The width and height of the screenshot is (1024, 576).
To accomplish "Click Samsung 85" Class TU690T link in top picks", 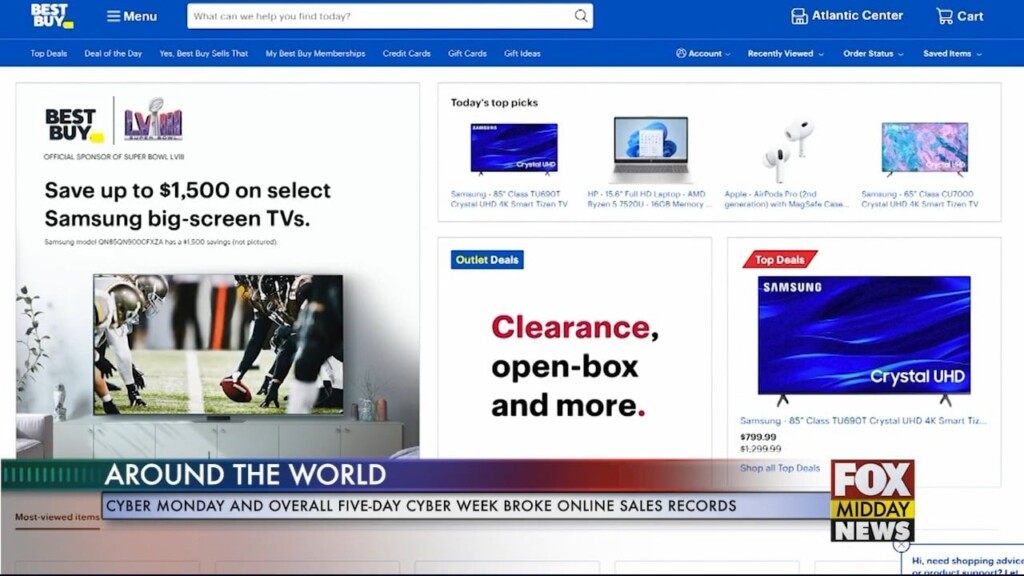I will pos(509,199).
